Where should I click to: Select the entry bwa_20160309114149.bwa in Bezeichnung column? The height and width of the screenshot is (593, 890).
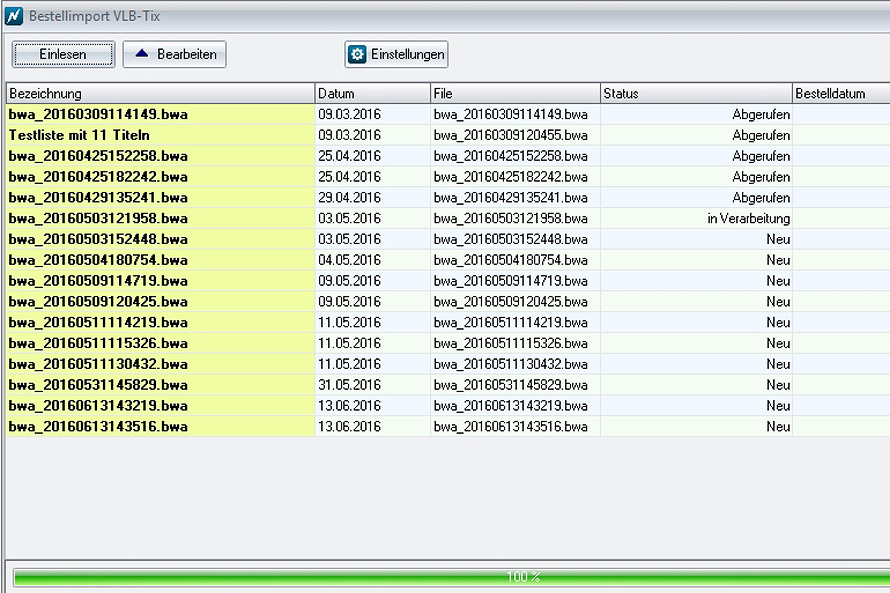point(98,114)
